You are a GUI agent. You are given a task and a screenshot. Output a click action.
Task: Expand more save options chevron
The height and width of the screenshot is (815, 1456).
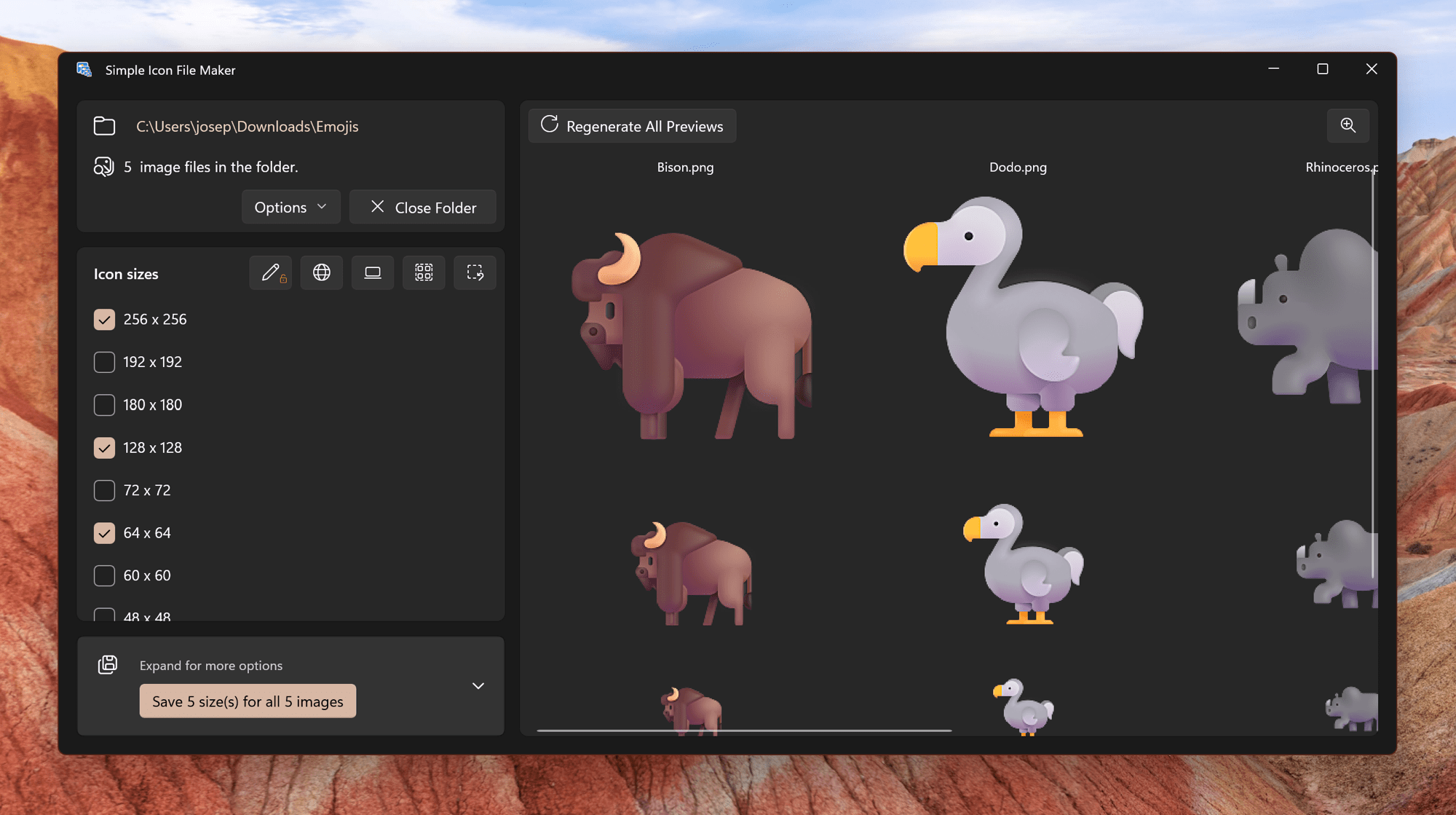click(478, 686)
